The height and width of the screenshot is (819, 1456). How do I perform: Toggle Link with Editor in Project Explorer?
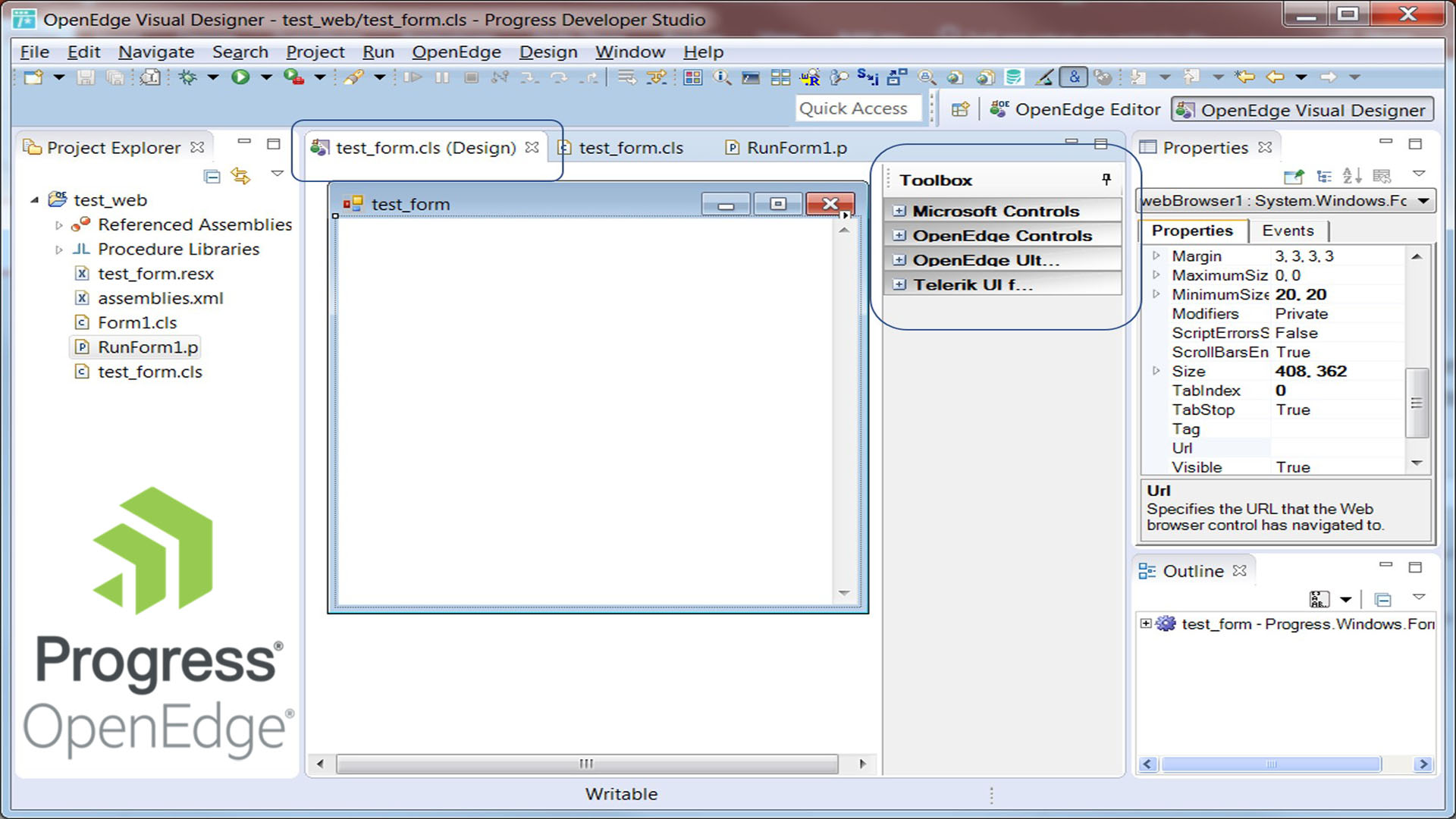241,176
